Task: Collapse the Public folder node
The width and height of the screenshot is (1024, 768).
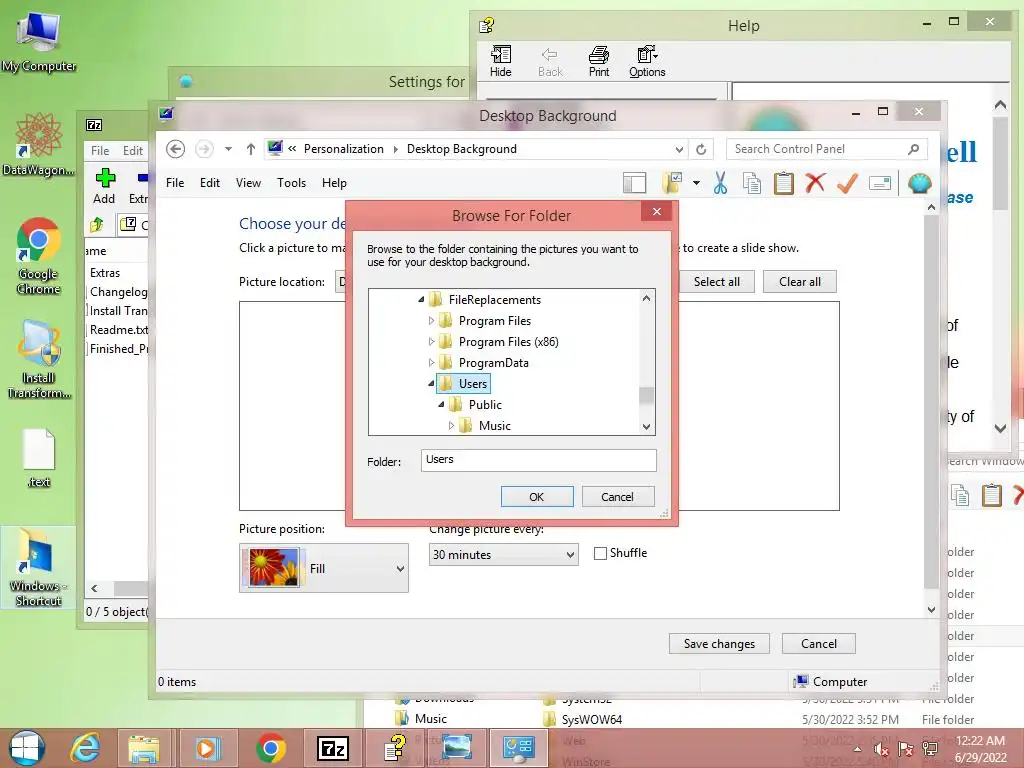Action: pos(441,404)
